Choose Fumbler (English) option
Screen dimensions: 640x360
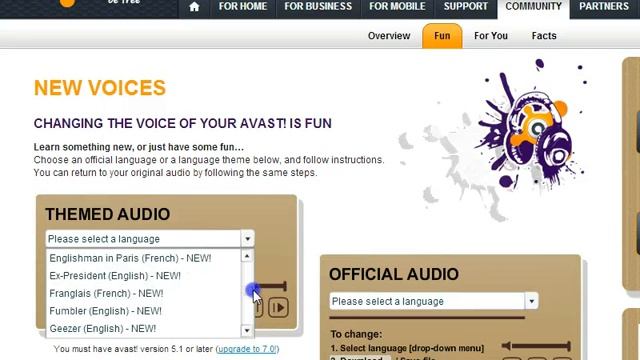(x=144, y=311)
